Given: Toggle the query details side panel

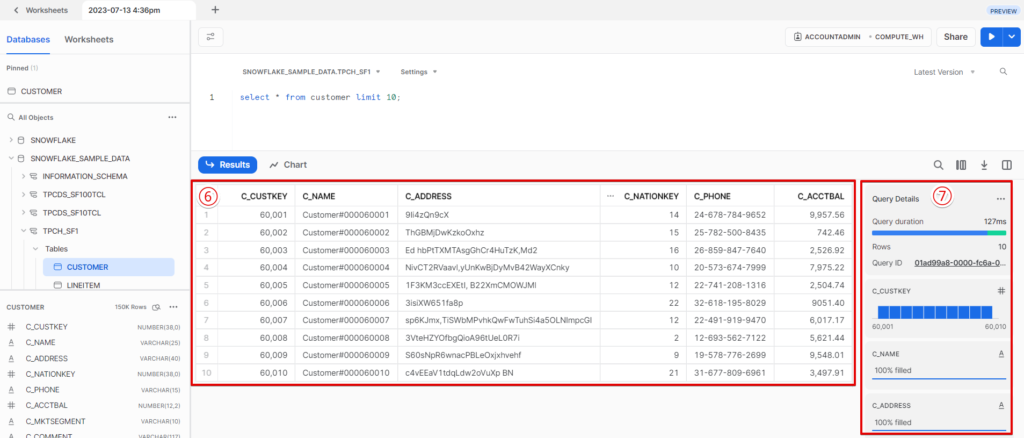Looking at the screenshot, I should pos(1007,165).
